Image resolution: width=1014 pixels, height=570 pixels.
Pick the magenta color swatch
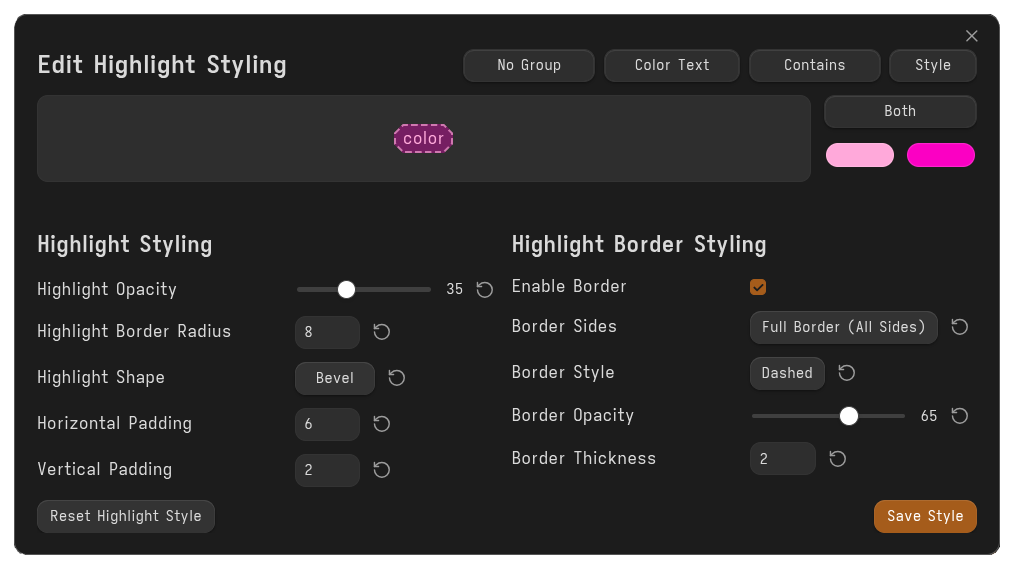[941, 155]
